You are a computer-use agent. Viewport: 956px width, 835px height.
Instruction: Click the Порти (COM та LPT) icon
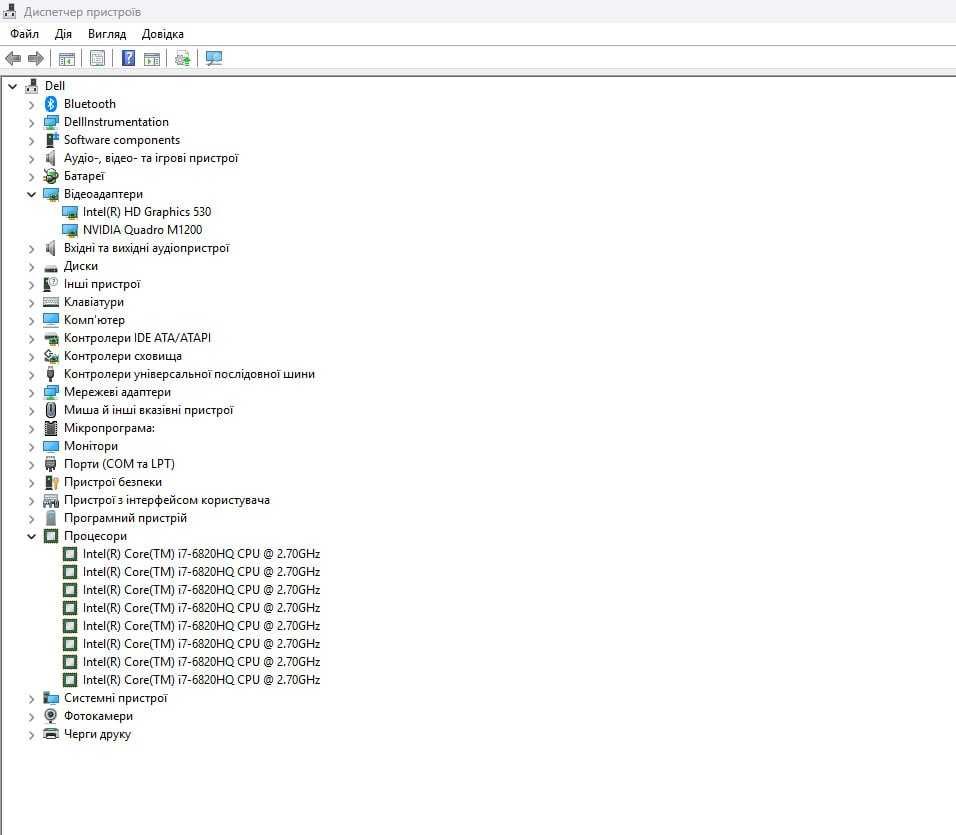point(51,464)
